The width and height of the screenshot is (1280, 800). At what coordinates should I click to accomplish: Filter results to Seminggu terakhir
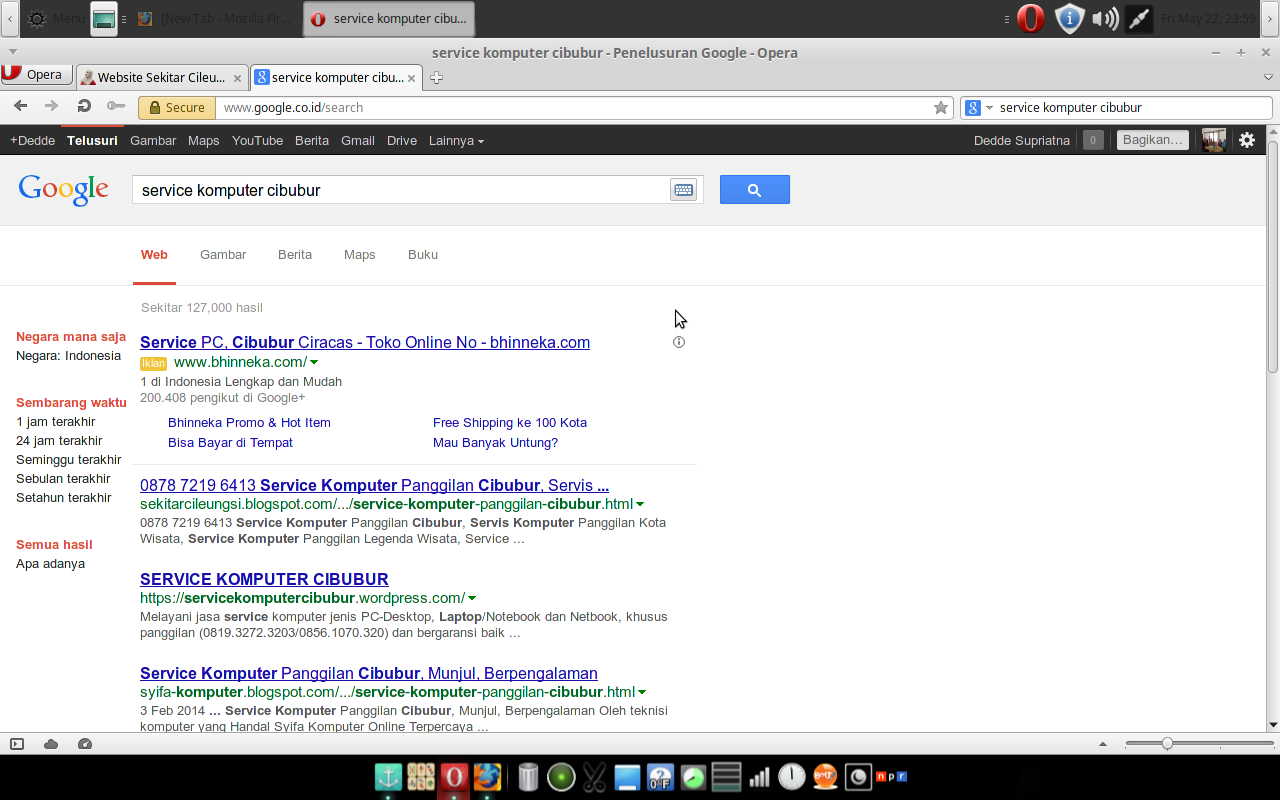[68, 459]
